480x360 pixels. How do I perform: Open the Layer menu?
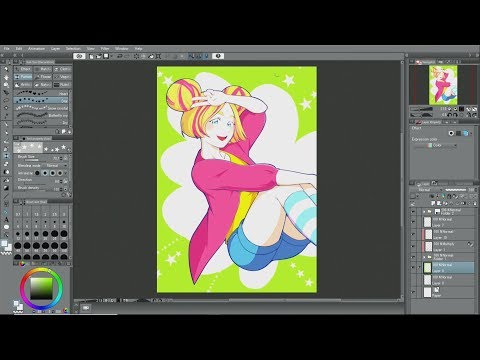tap(55, 49)
